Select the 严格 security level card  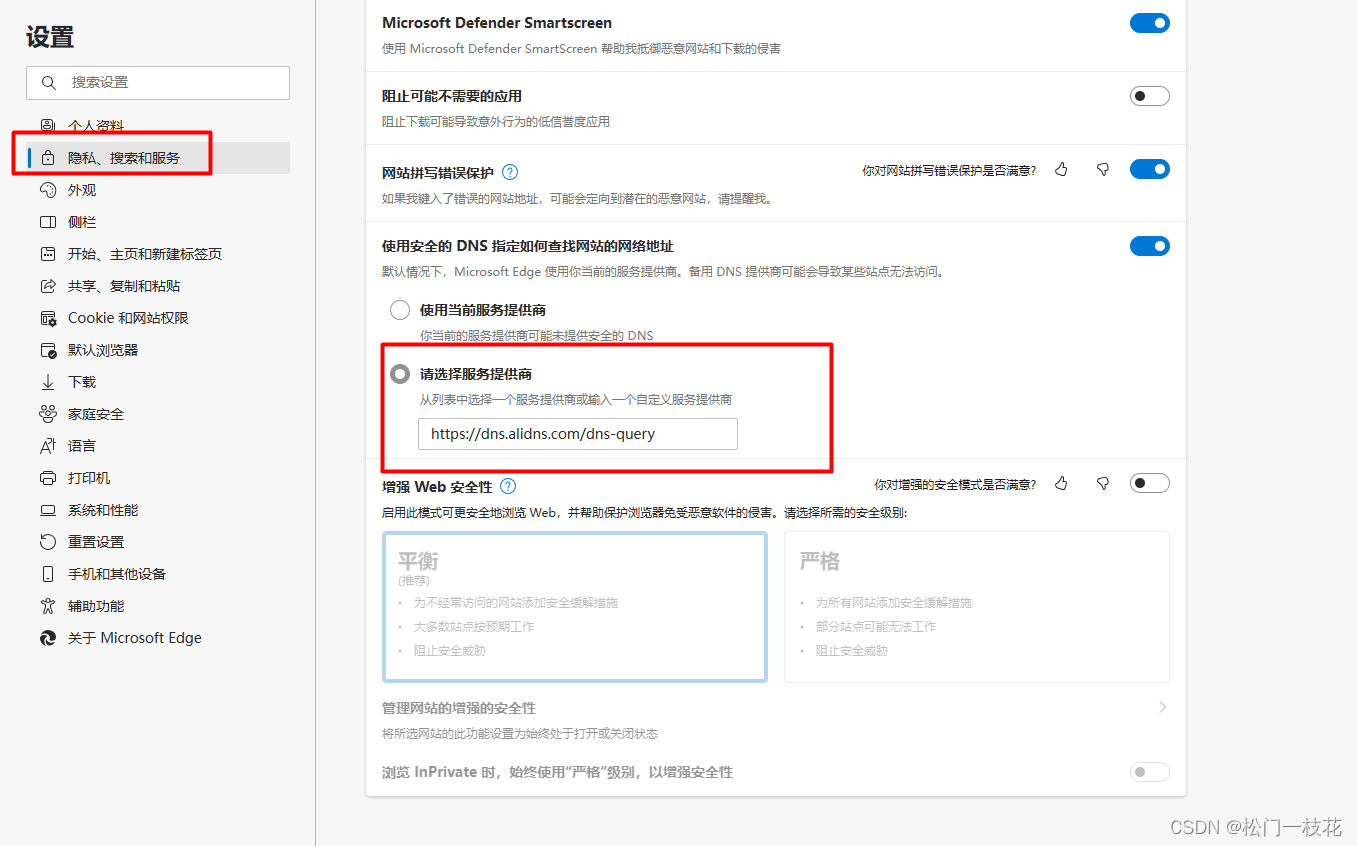click(977, 607)
